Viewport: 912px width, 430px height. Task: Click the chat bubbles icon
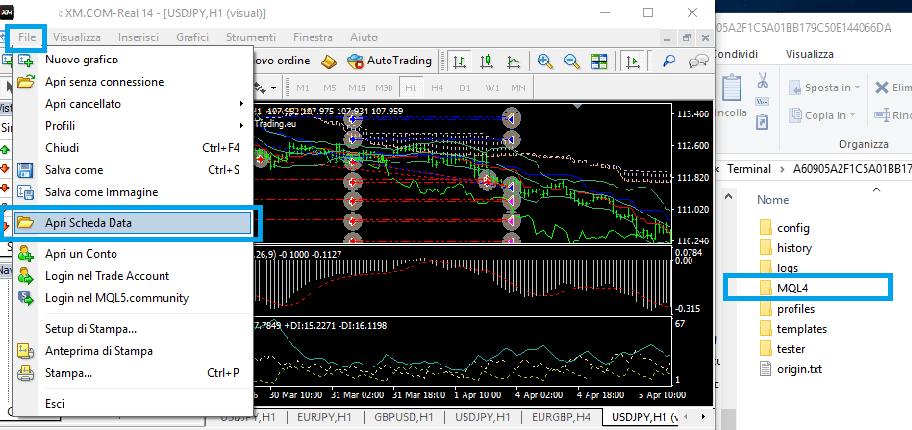tap(699, 61)
